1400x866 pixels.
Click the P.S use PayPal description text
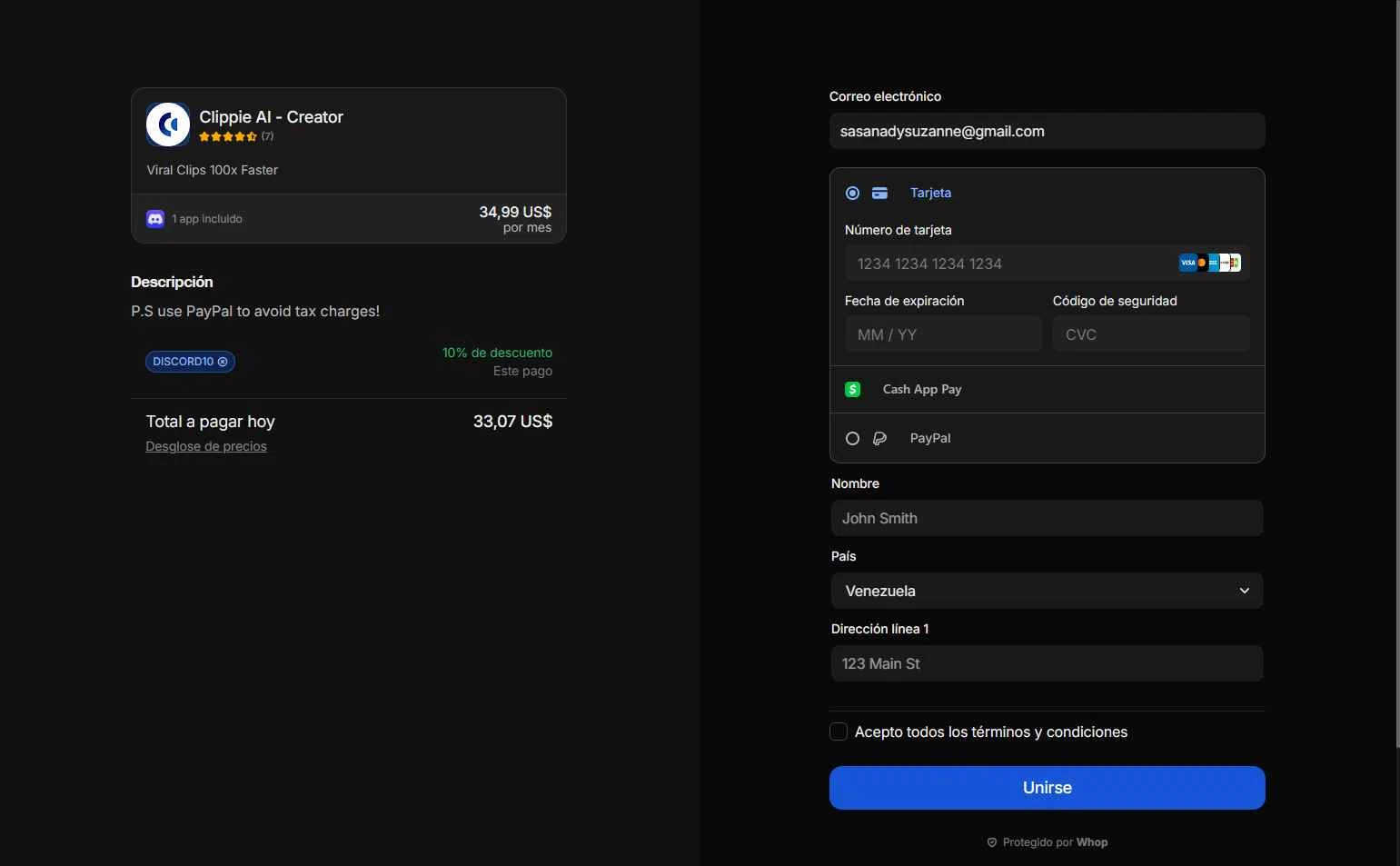click(255, 311)
